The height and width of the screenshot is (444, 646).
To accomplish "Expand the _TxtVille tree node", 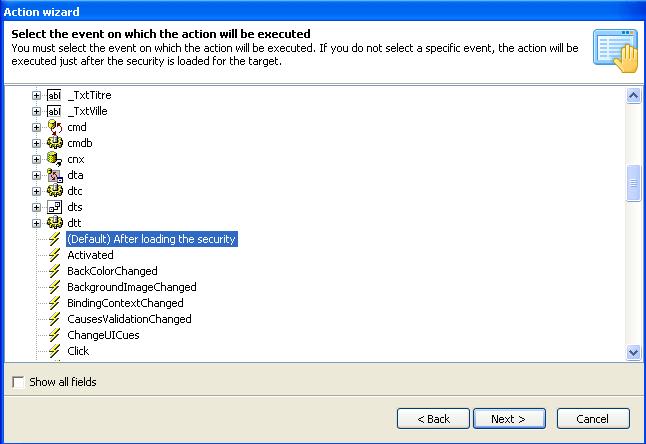I will 37,111.
